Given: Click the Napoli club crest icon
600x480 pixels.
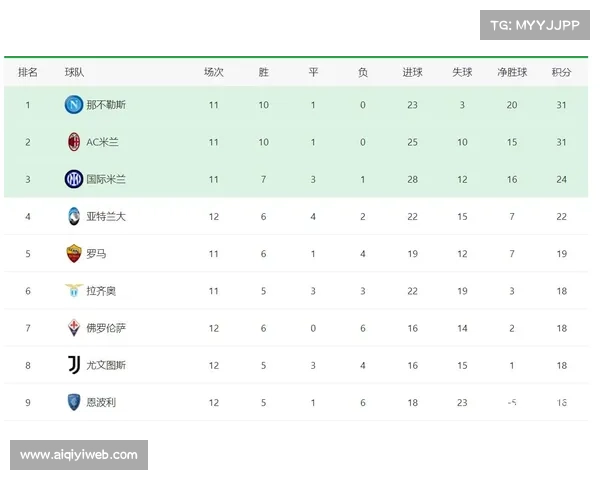Looking at the screenshot, I should [x=73, y=105].
